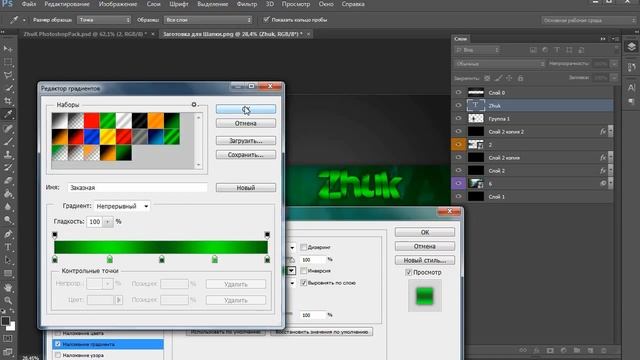Image resolution: width=640 pixels, height=360 pixels.
Task: Select the Blur tool
Action: (x=8, y=207)
